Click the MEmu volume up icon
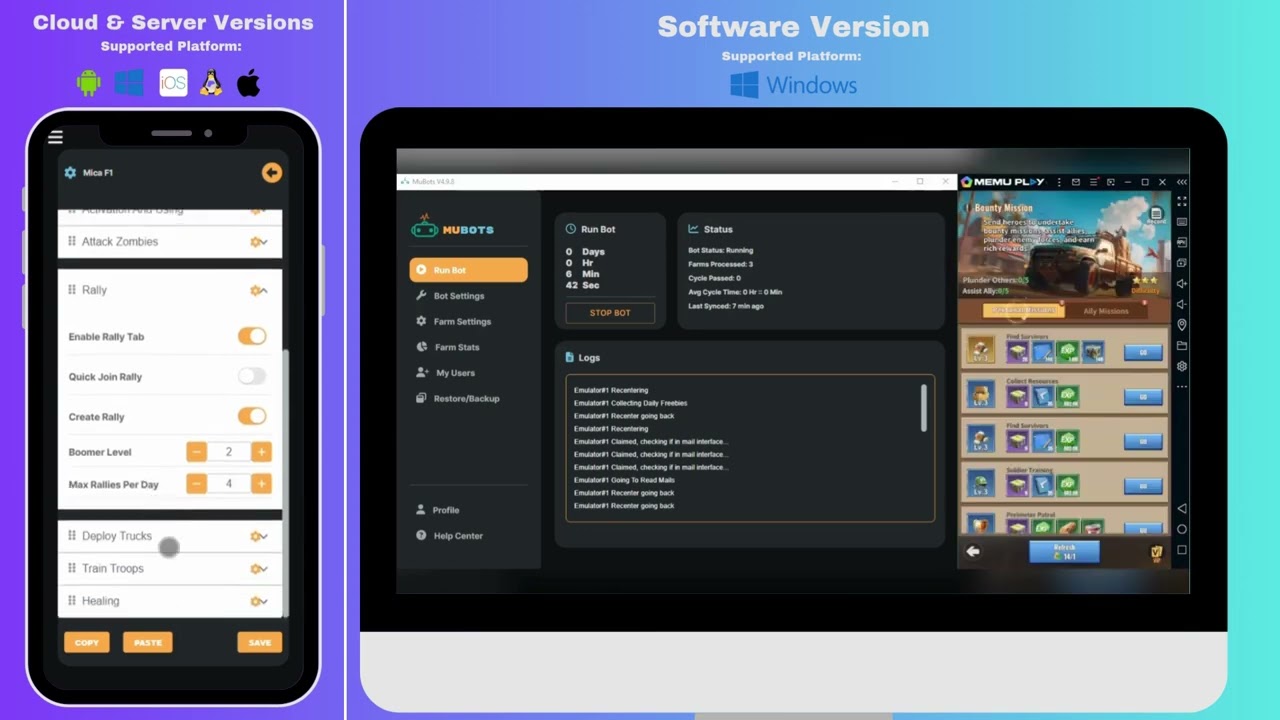 [x=1182, y=284]
